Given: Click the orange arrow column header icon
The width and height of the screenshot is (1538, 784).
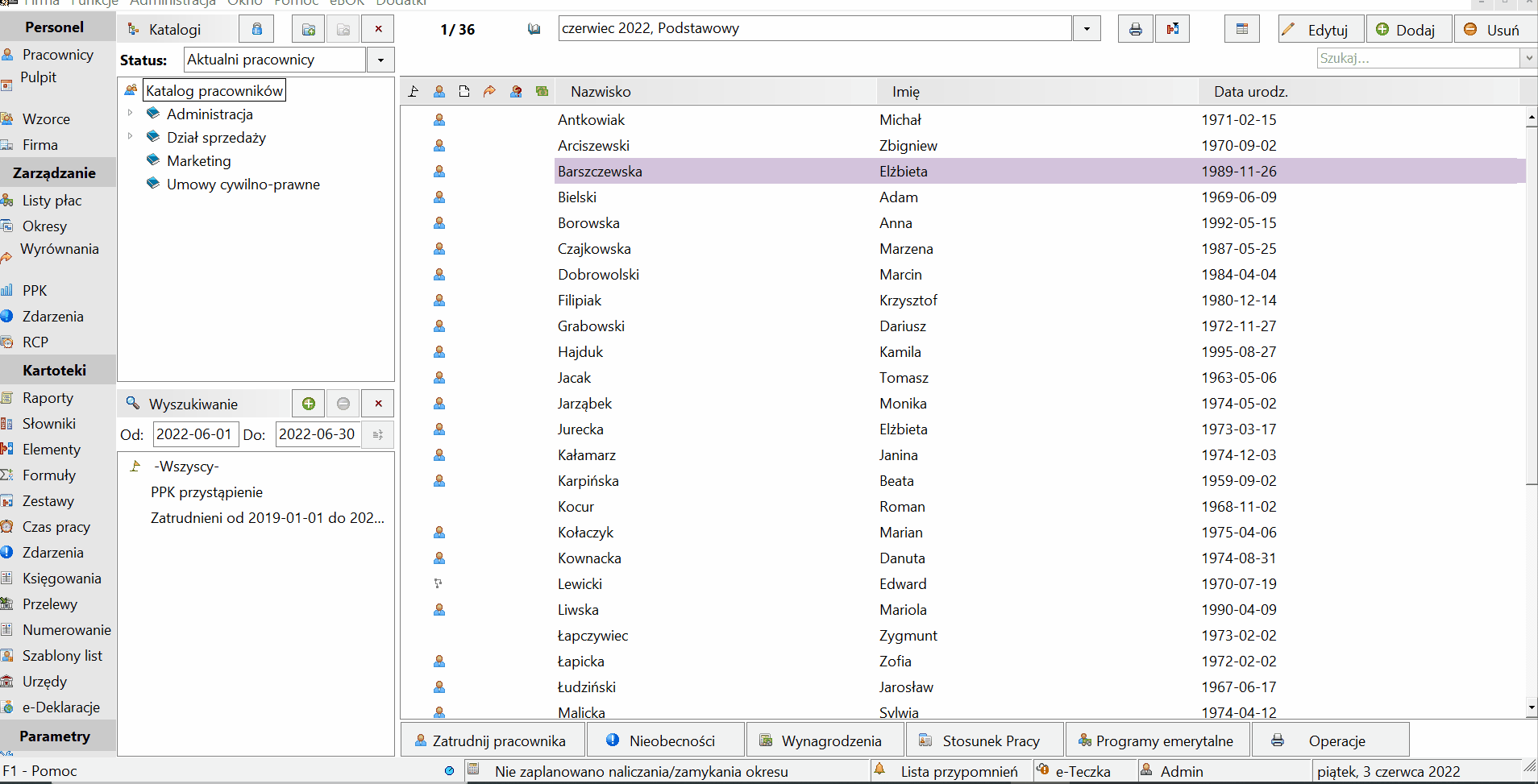Looking at the screenshot, I should [489, 91].
